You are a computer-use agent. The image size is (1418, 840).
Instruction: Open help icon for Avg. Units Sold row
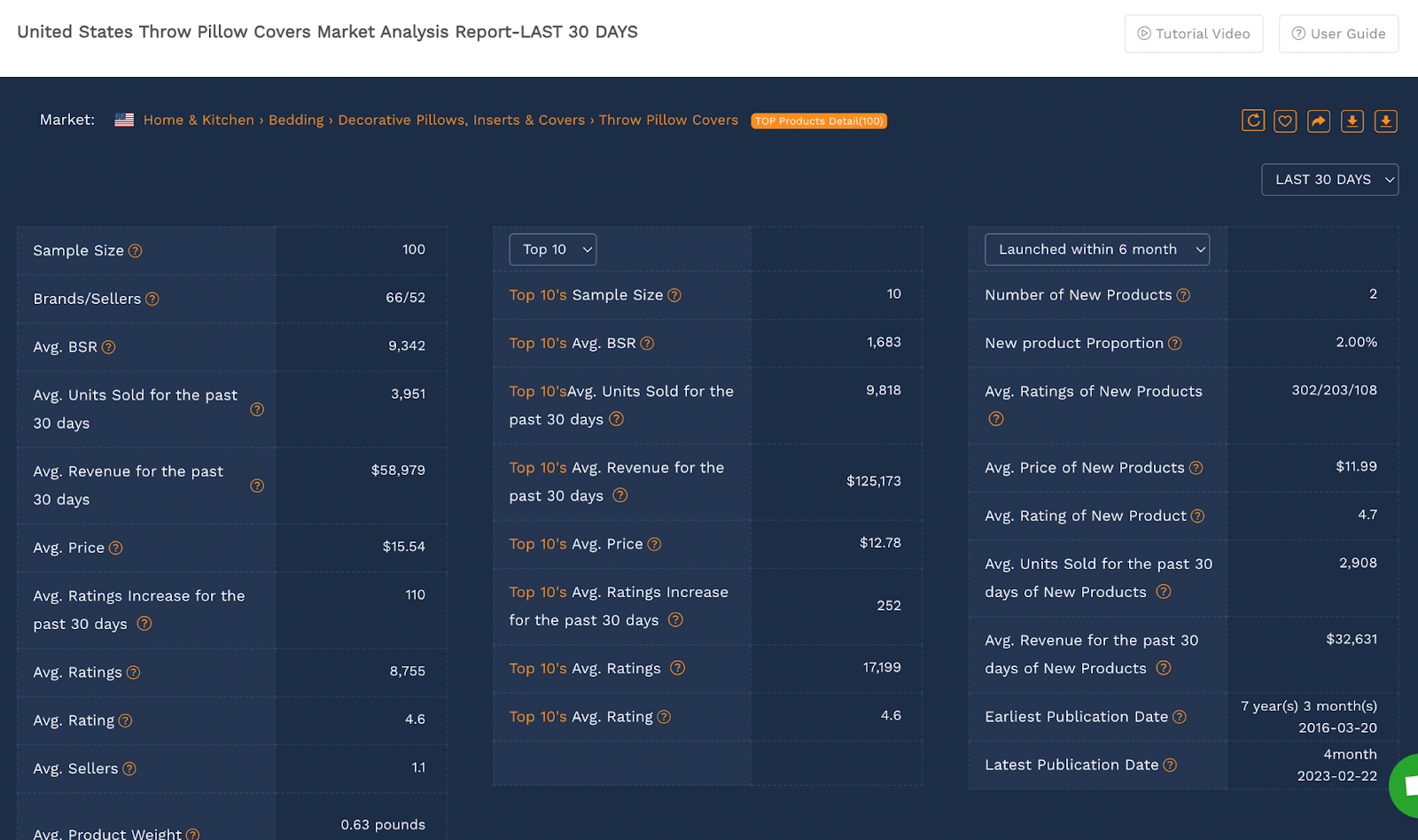click(x=257, y=409)
